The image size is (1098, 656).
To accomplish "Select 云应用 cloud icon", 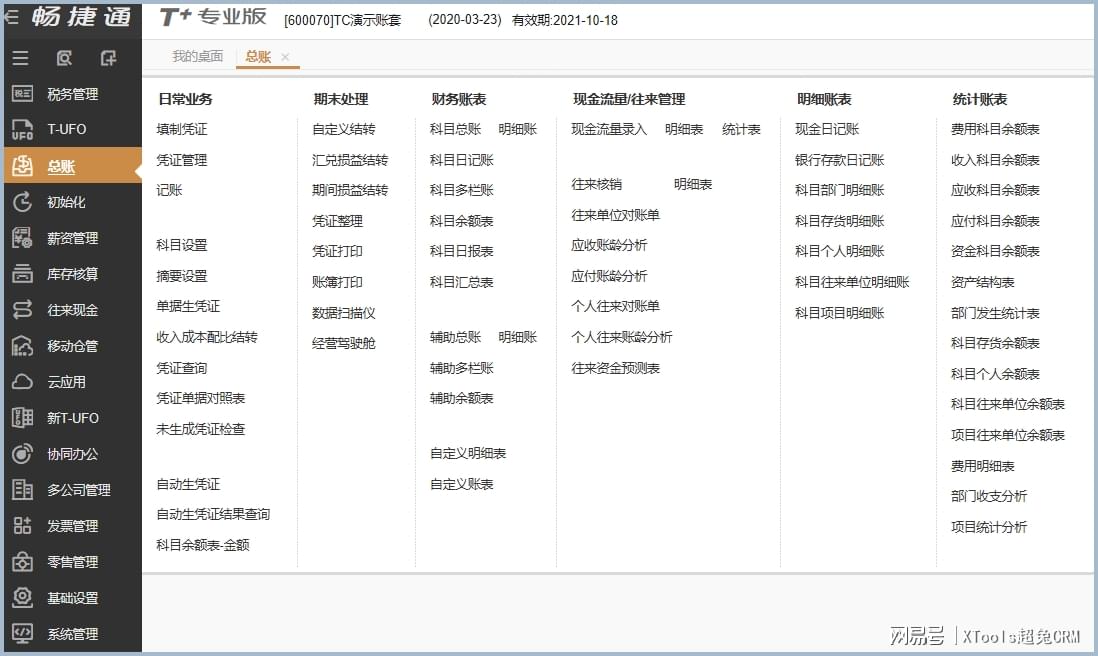I will point(22,382).
